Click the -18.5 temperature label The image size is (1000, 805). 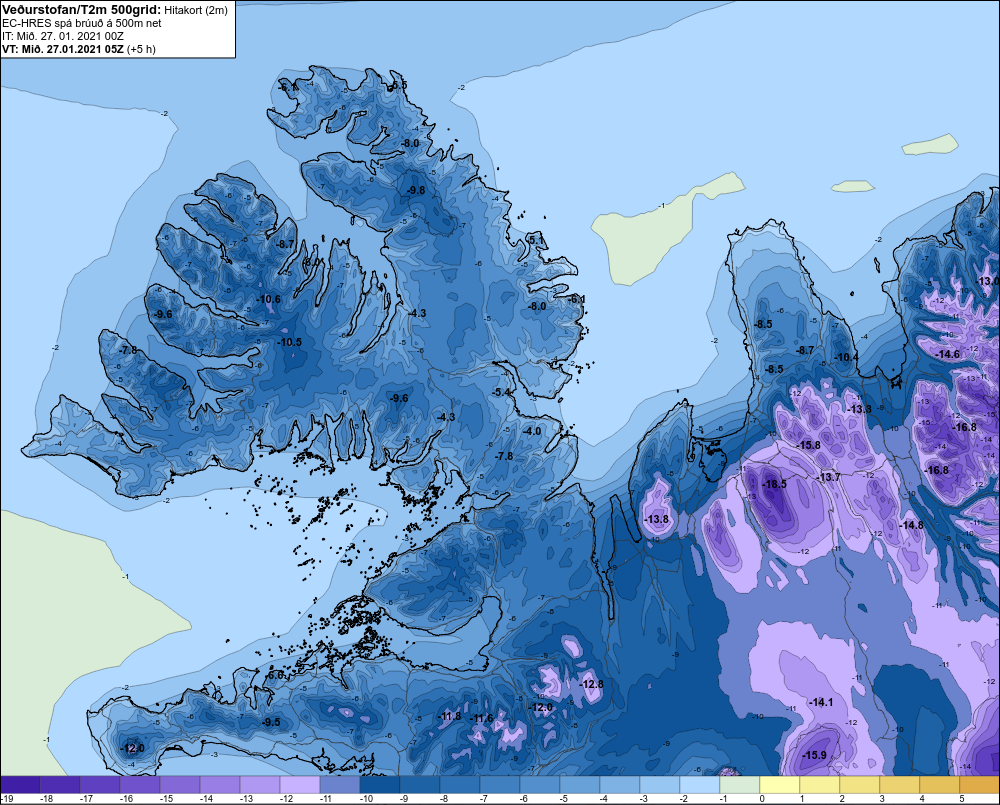pyautogui.click(x=775, y=484)
